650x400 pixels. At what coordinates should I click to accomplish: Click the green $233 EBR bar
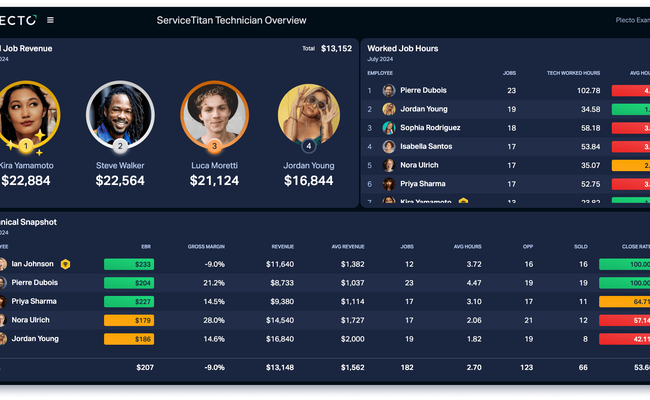click(x=129, y=264)
